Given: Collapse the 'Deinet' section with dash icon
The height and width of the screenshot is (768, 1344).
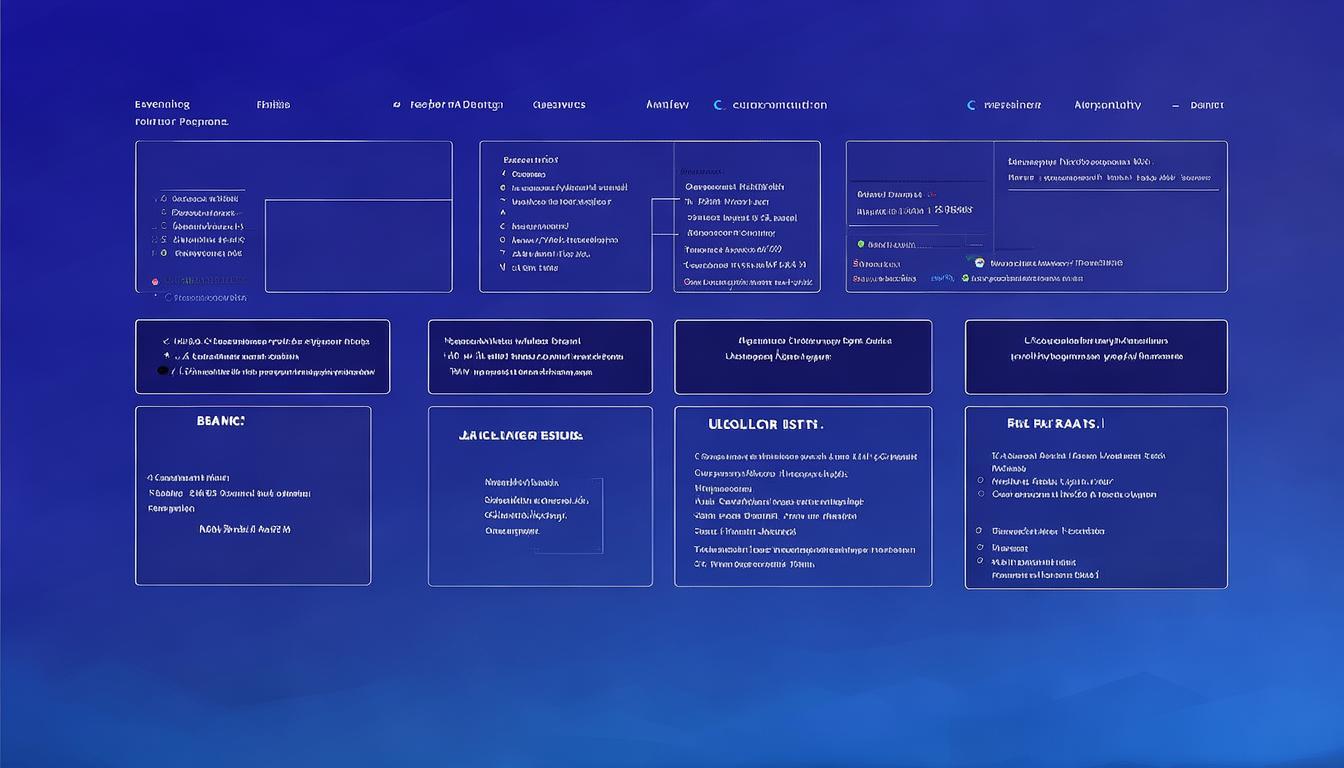Looking at the screenshot, I should pyautogui.click(x=1175, y=105).
